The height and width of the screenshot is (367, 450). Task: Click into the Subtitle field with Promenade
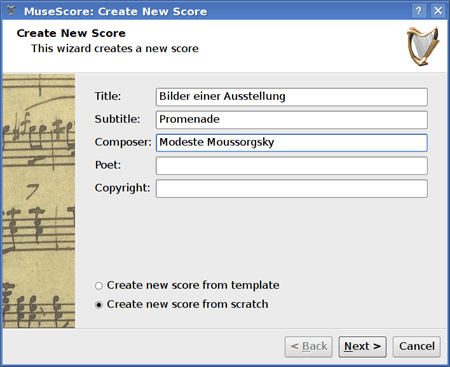292,120
